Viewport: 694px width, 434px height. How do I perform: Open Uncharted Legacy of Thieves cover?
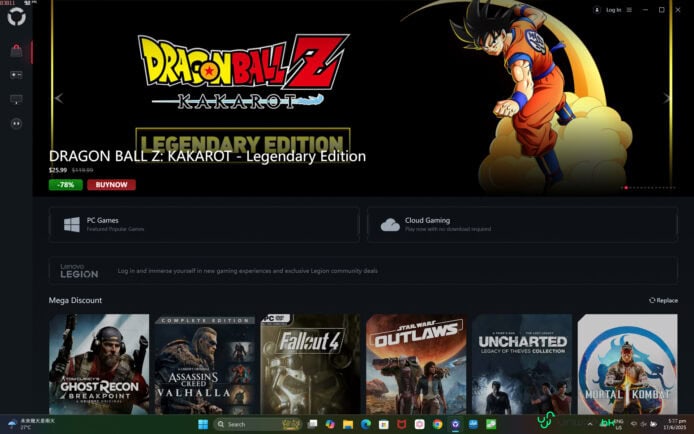pos(522,364)
